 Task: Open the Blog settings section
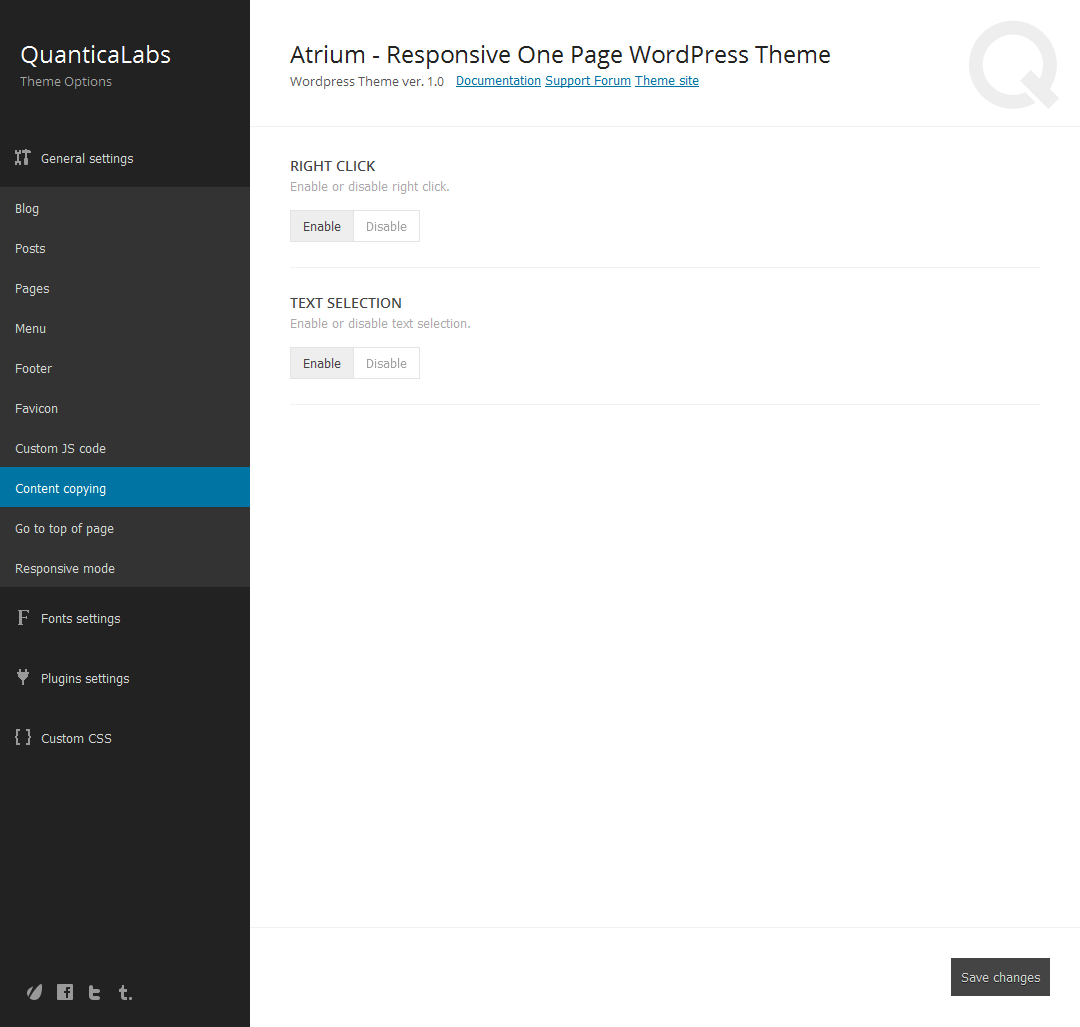tap(125, 208)
